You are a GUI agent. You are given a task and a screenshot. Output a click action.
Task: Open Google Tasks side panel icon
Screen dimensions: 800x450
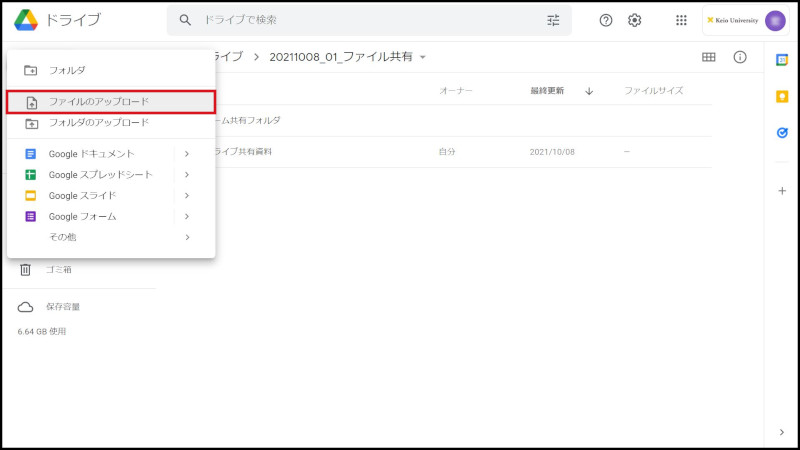point(782,132)
